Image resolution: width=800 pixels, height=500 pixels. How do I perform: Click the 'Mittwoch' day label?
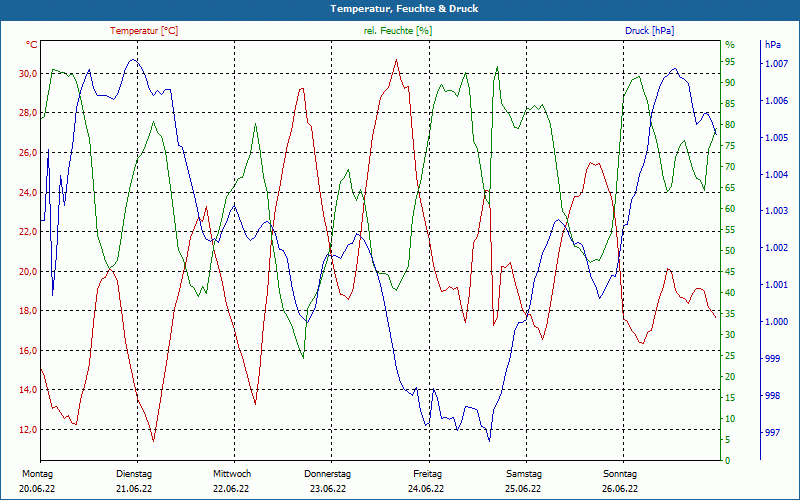pyautogui.click(x=232, y=474)
